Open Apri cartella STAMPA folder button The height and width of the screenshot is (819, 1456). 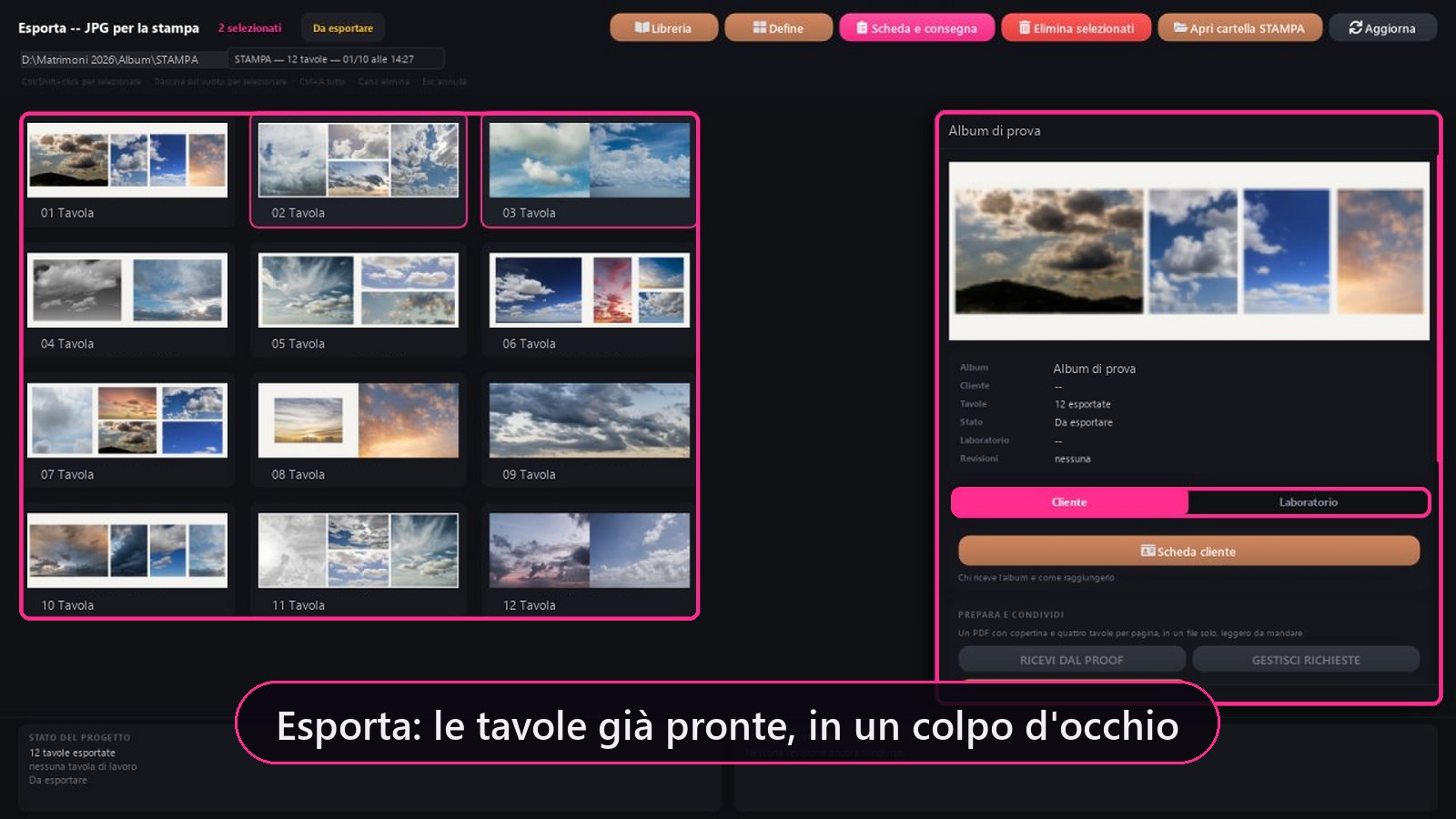tap(1239, 28)
